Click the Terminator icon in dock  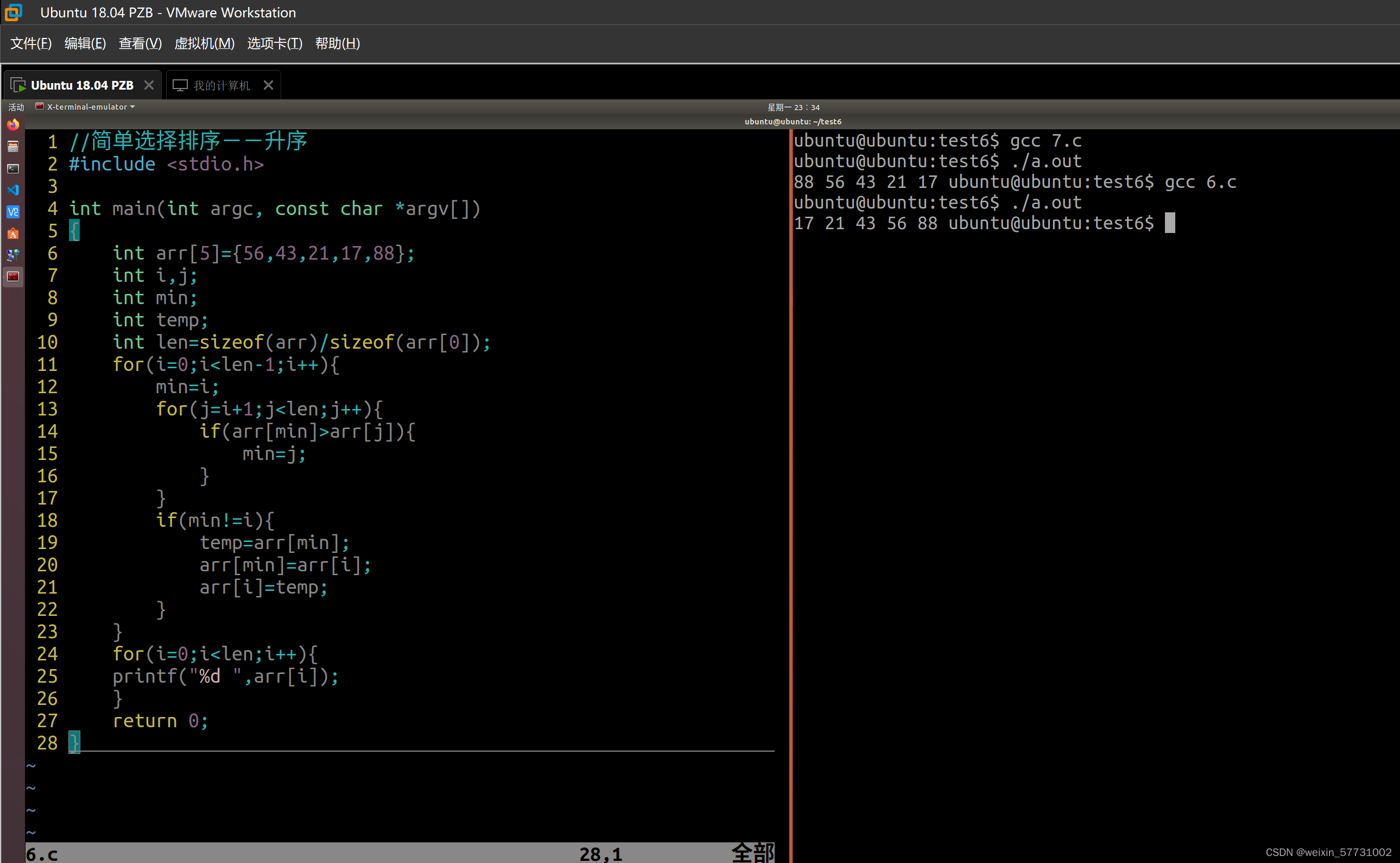12,277
